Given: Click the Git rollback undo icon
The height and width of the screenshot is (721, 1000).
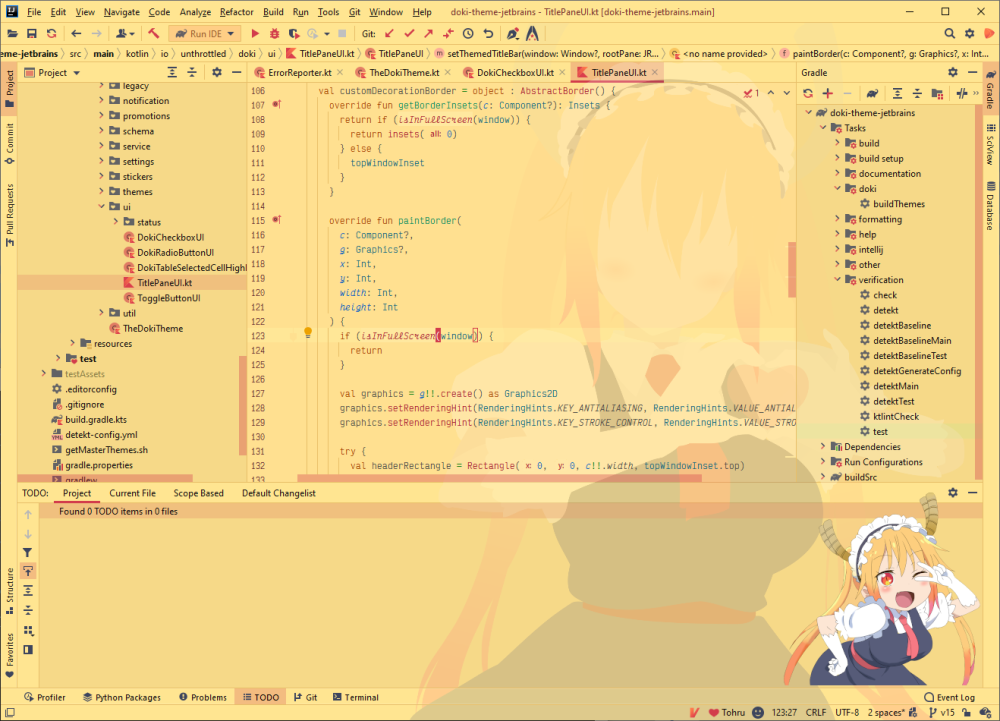Looking at the screenshot, I should [x=489, y=34].
